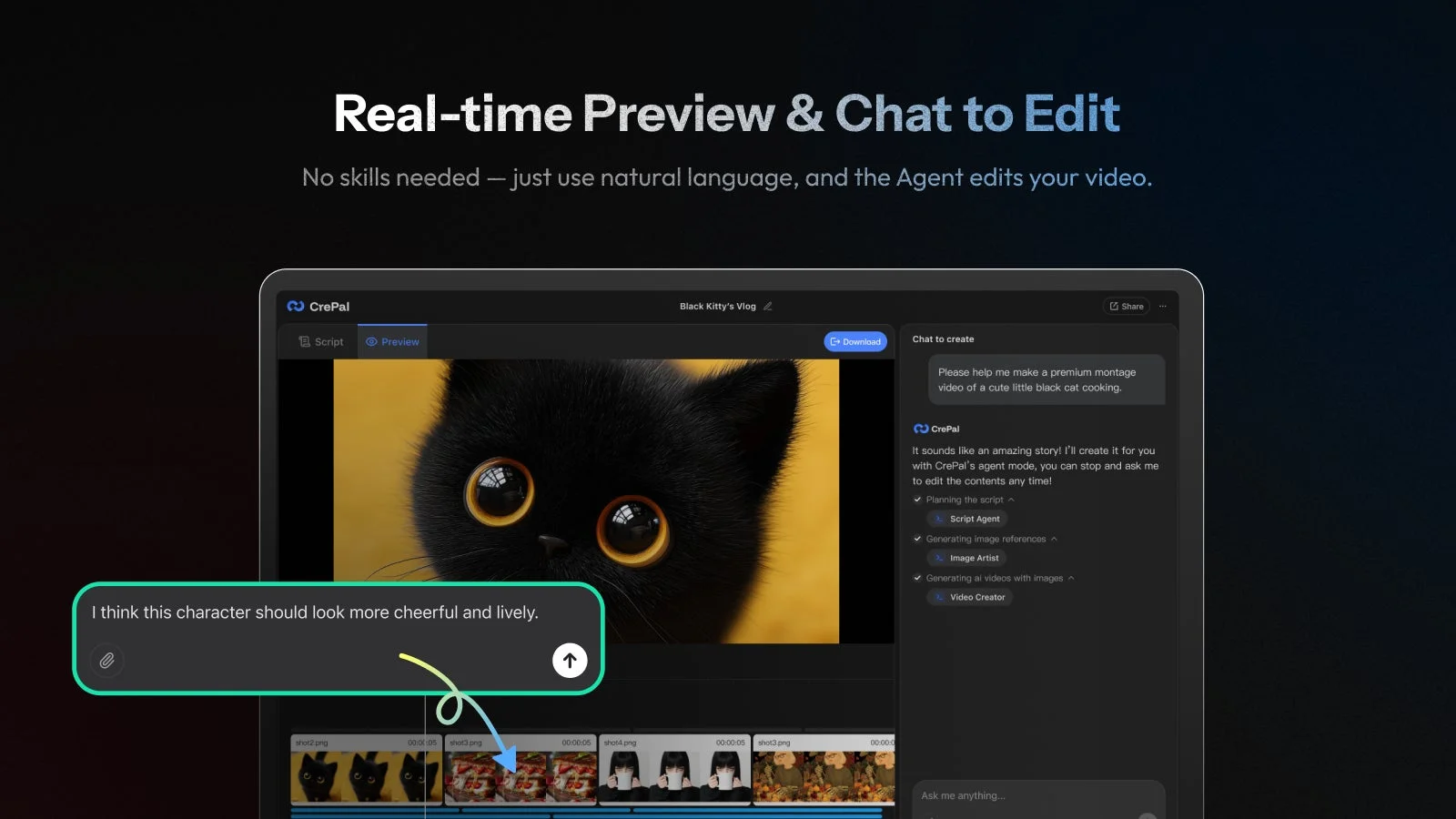Click the CrePal logo in header

[x=318, y=307]
